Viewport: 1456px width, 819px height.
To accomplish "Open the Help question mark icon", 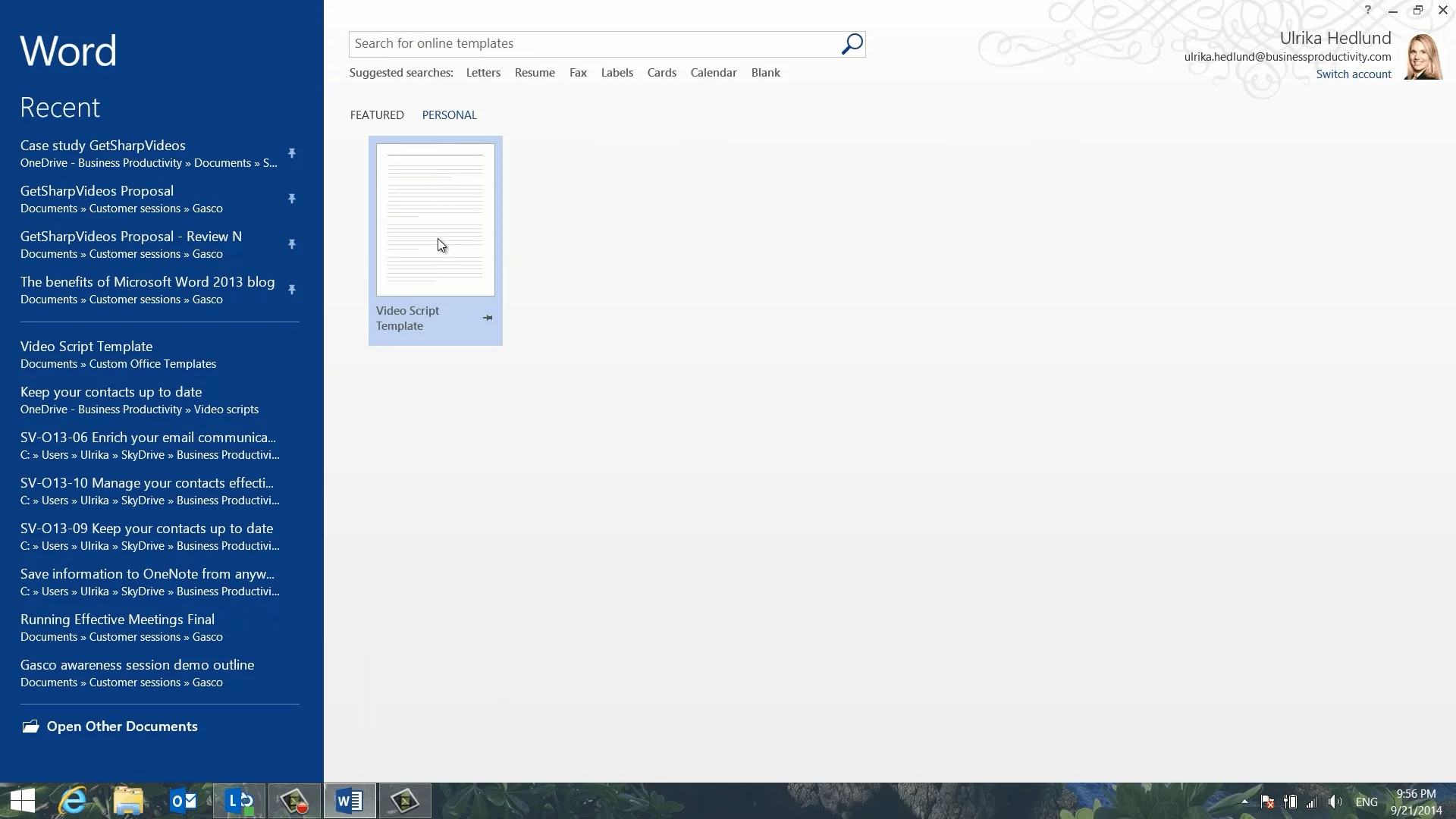I will pos(1367,10).
